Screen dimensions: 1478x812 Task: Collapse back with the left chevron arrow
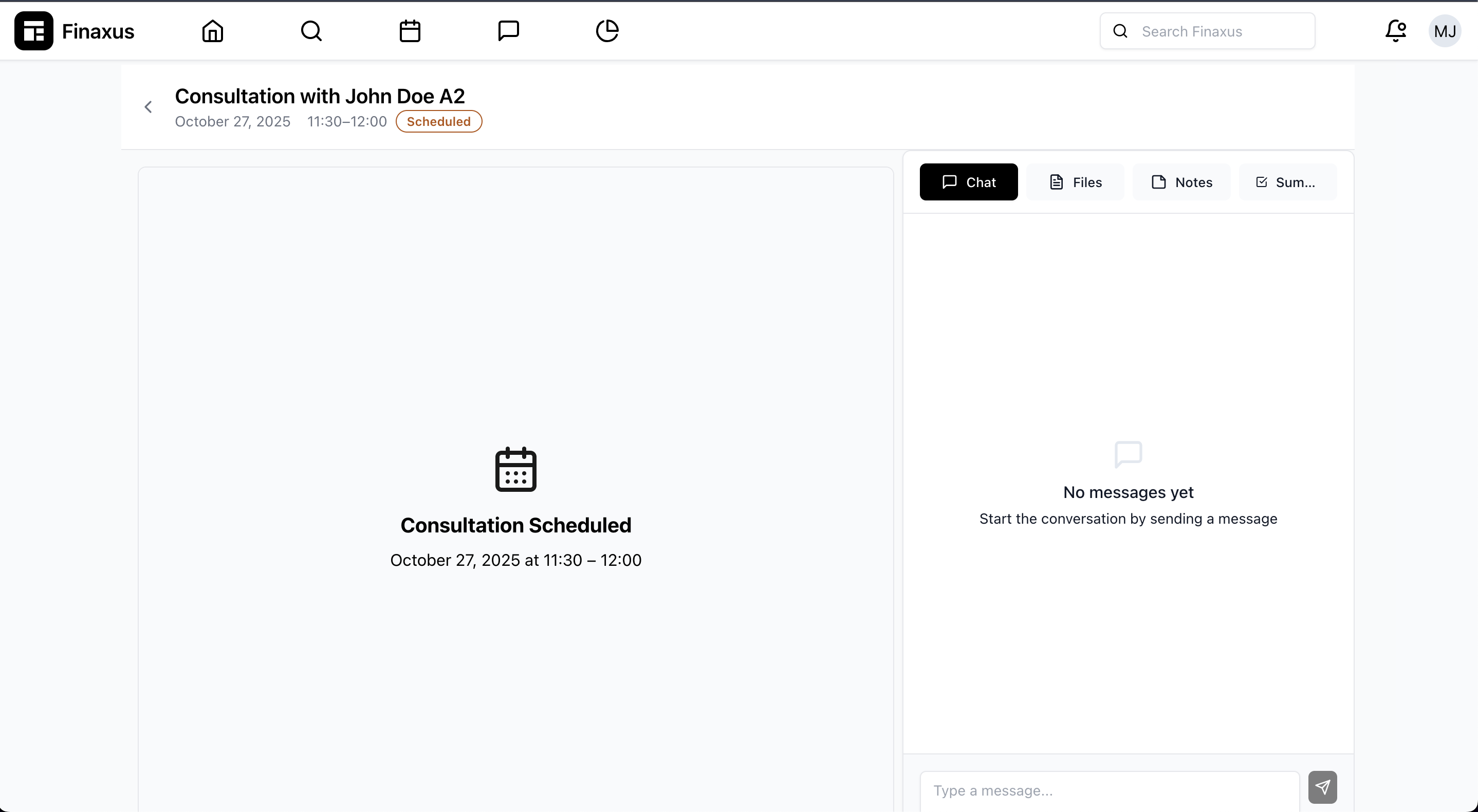pyautogui.click(x=149, y=107)
